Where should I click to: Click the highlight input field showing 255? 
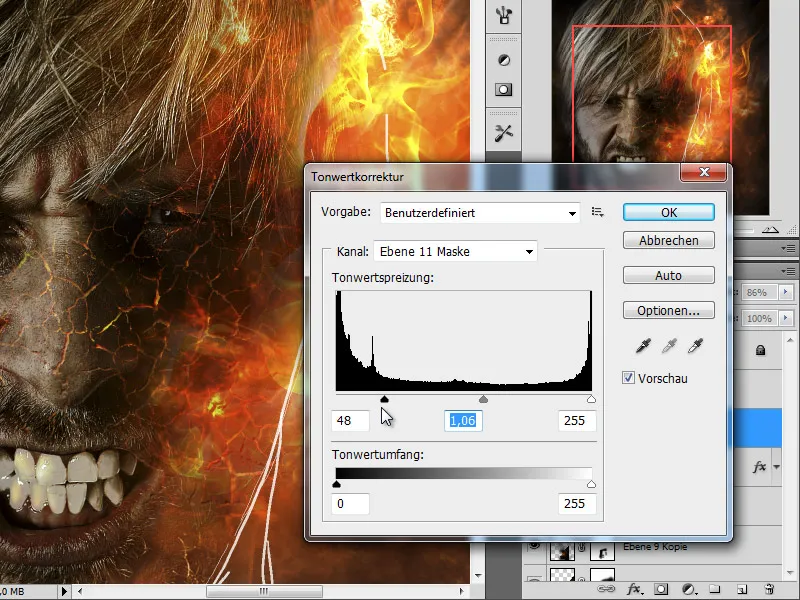point(577,420)
